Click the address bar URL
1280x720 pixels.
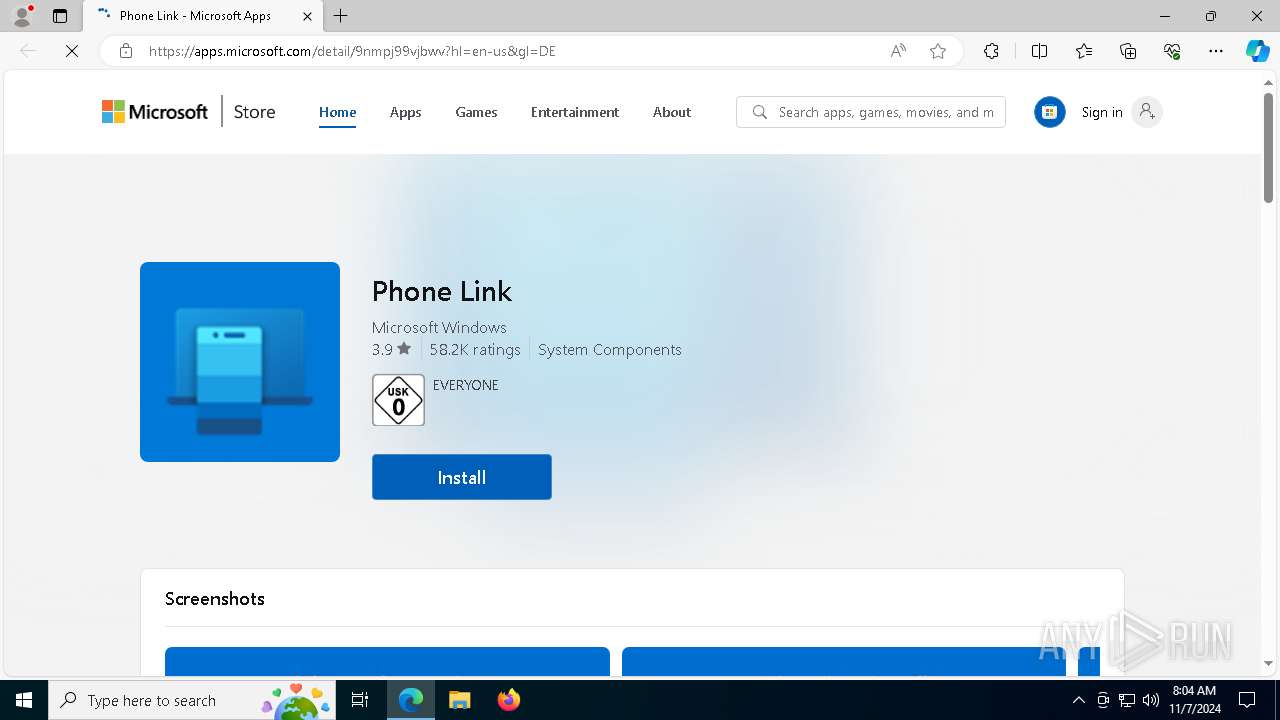click(x=352, y=51)
